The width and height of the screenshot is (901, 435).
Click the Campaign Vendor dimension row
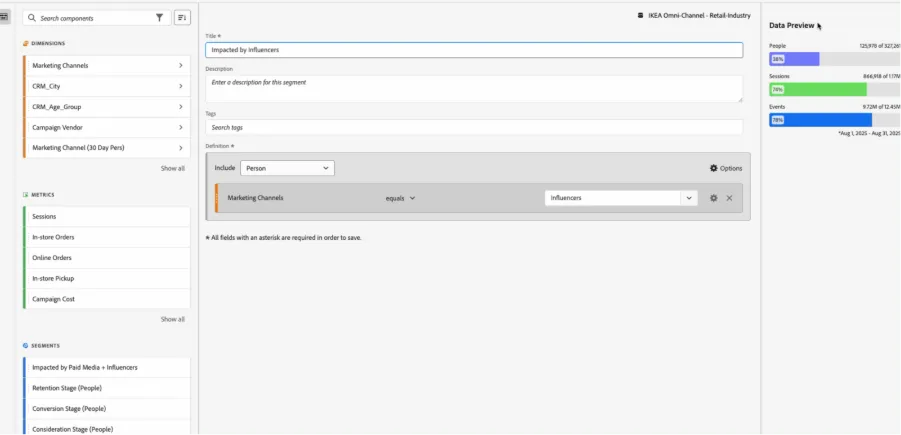pos(107,128)
